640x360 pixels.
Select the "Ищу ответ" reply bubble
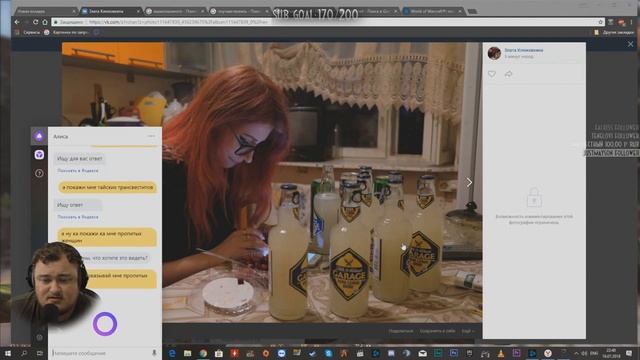[x=78, y=205]
